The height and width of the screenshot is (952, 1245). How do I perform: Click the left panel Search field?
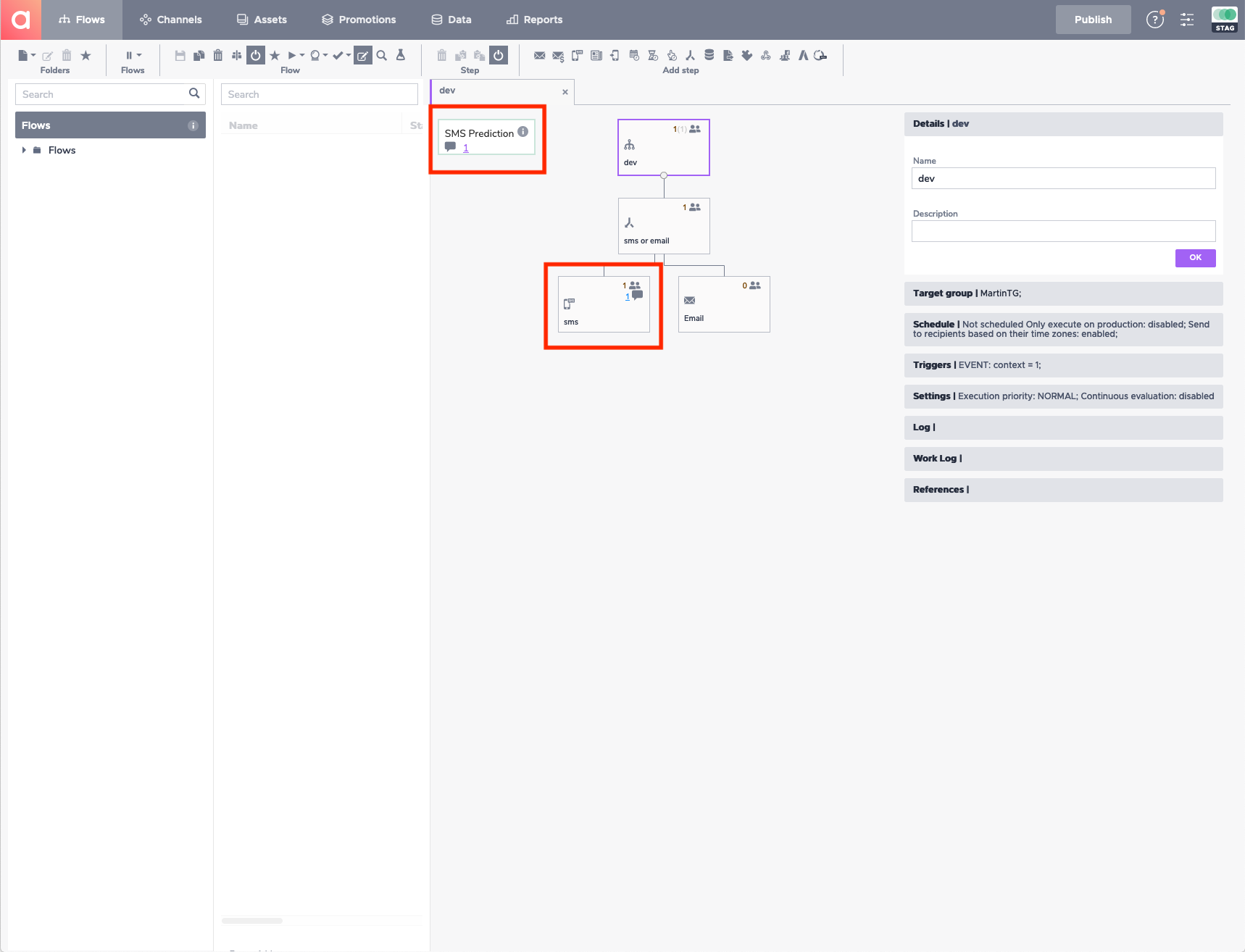point(110,94)
